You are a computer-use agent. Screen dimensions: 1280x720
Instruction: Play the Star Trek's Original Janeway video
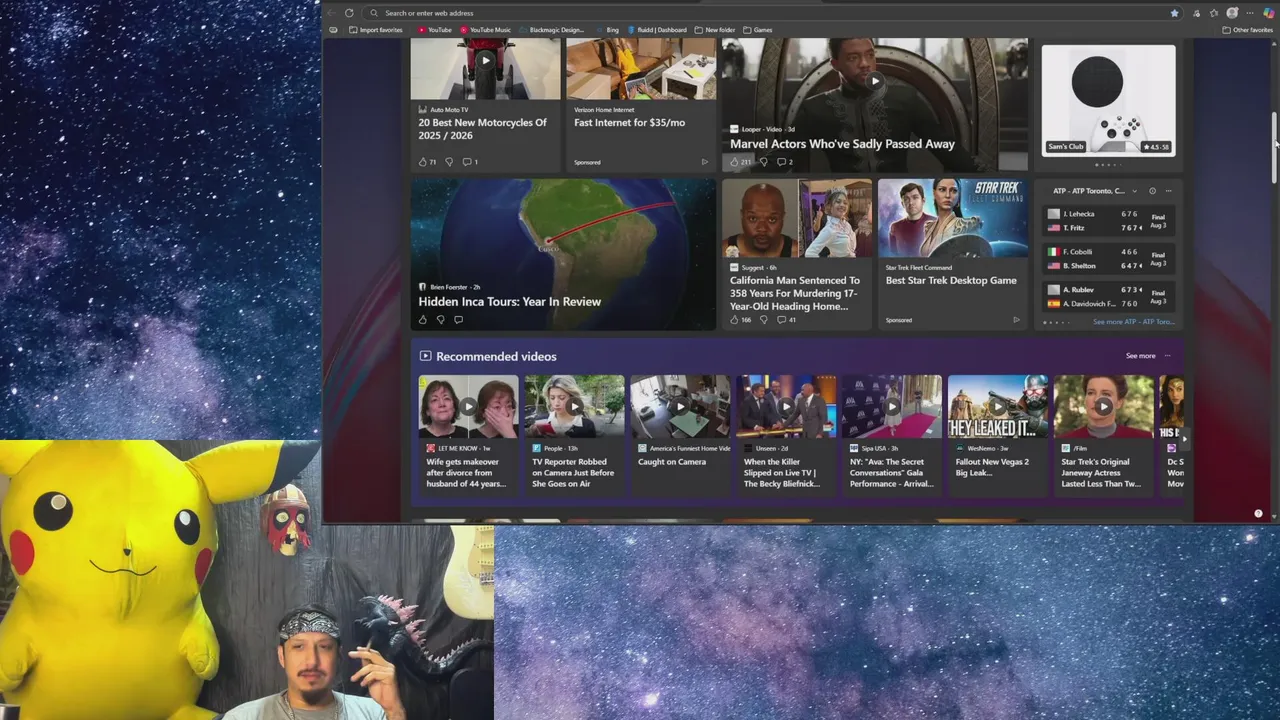1104,407
